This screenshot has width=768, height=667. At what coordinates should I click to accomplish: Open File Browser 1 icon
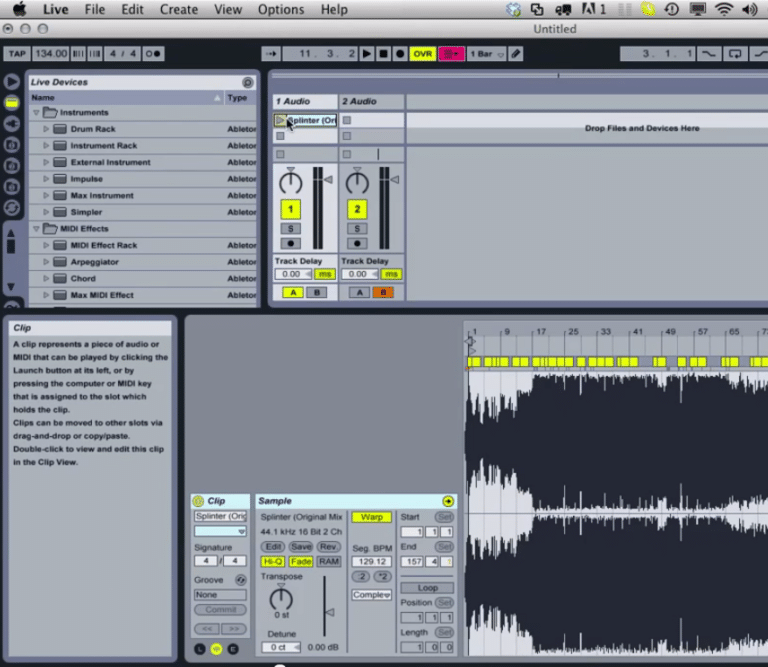pyautogui.click(x=12, y=145)
